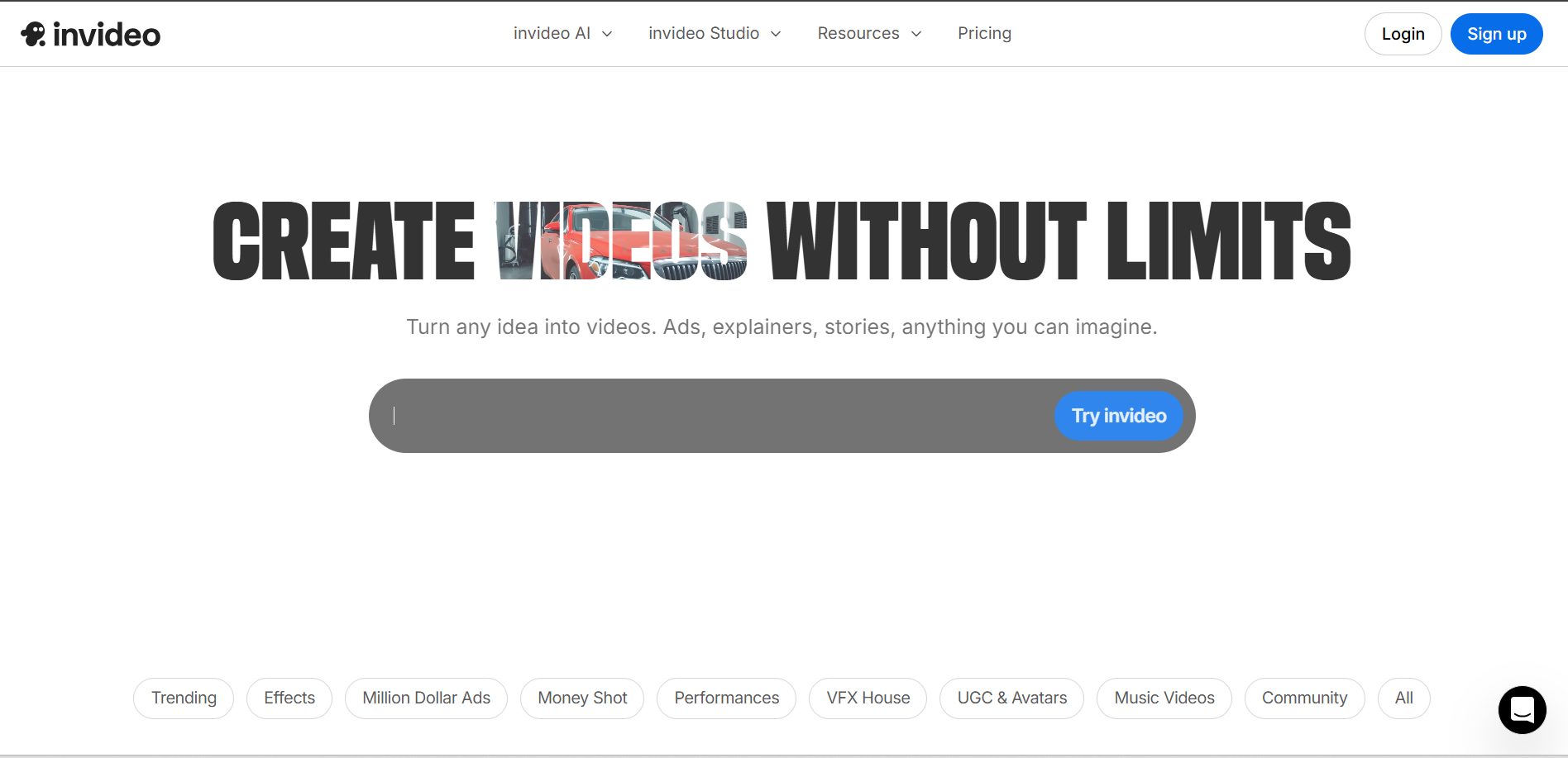Switch to the Effects category
The width and height of the screenshot is (1568, 758).
click(289, 698)
